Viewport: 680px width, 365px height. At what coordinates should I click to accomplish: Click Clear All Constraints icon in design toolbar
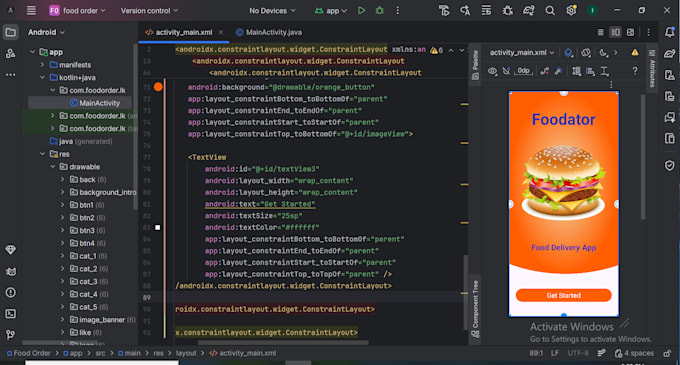coord(545,71)
